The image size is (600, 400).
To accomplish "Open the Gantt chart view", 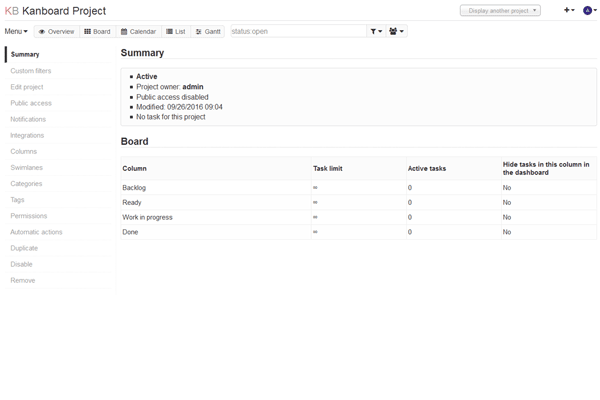I will click(208, 31).
